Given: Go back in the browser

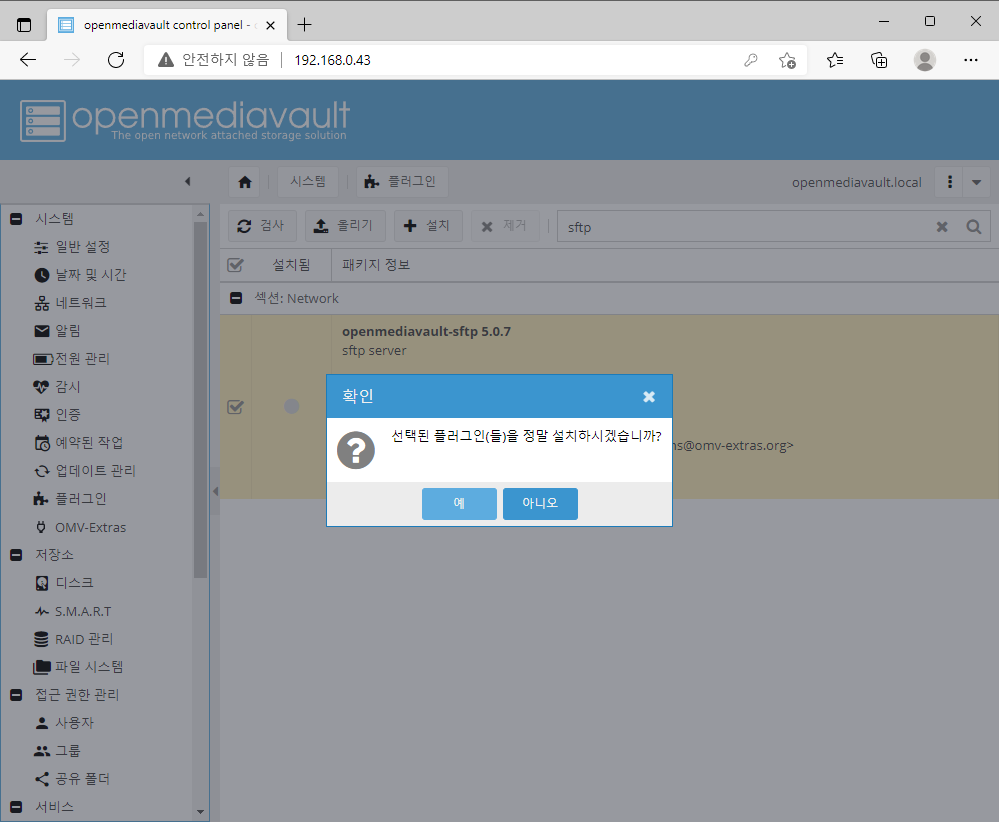Looking at the screenshot, I should pyautogui.click(x=28, y=60).
